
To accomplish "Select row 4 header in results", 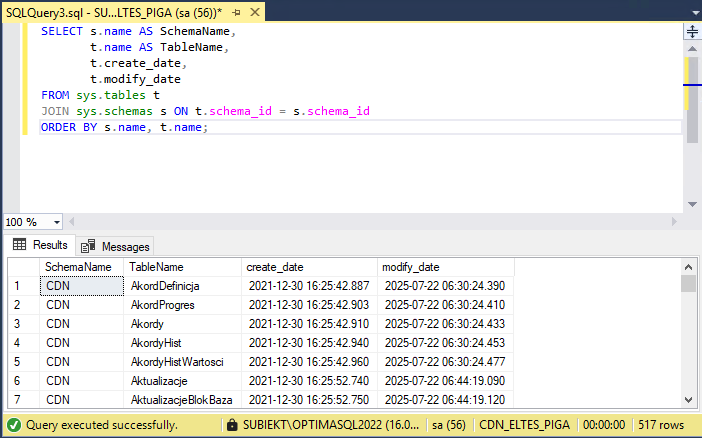I will (x=24, y=343).
